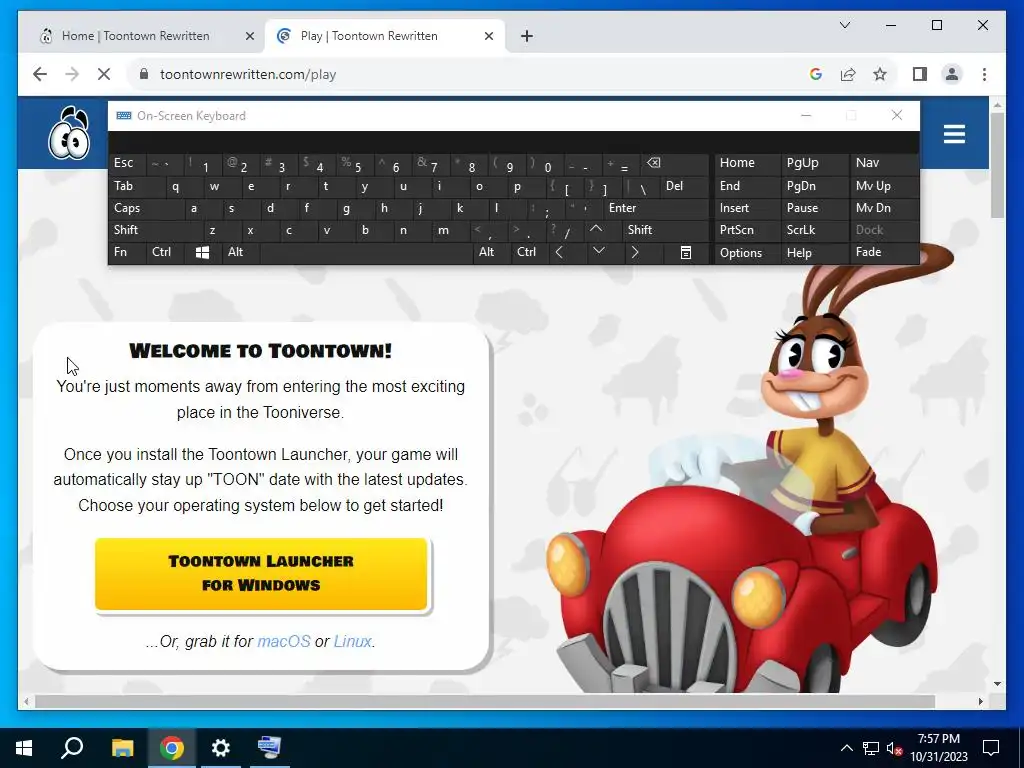The width and height of the screenshot is (1024, 768).
Task: Open the Windows Start menu
Action: tap(24, 748)
